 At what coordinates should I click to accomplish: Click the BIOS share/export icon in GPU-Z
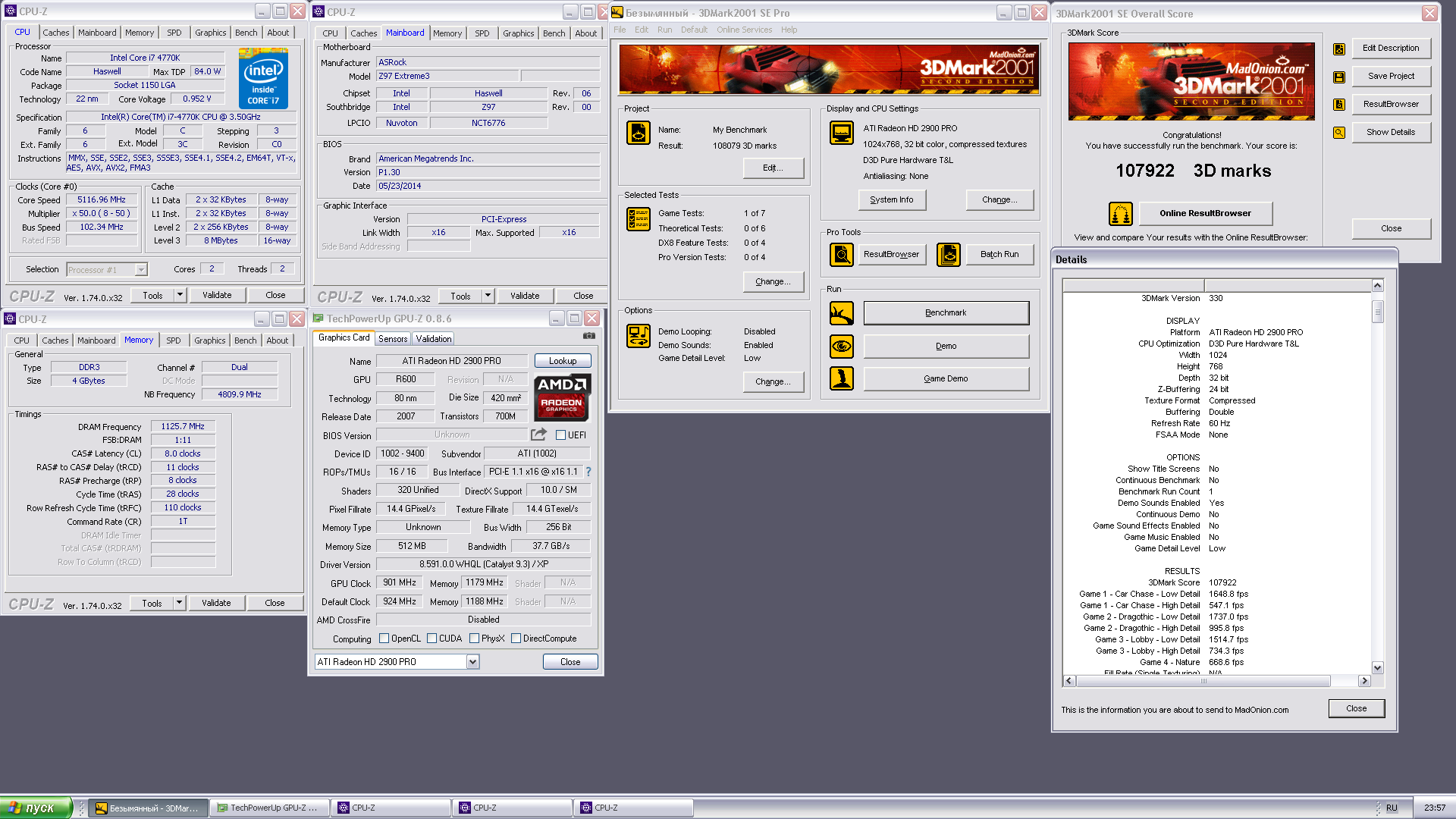click(538, 435)
